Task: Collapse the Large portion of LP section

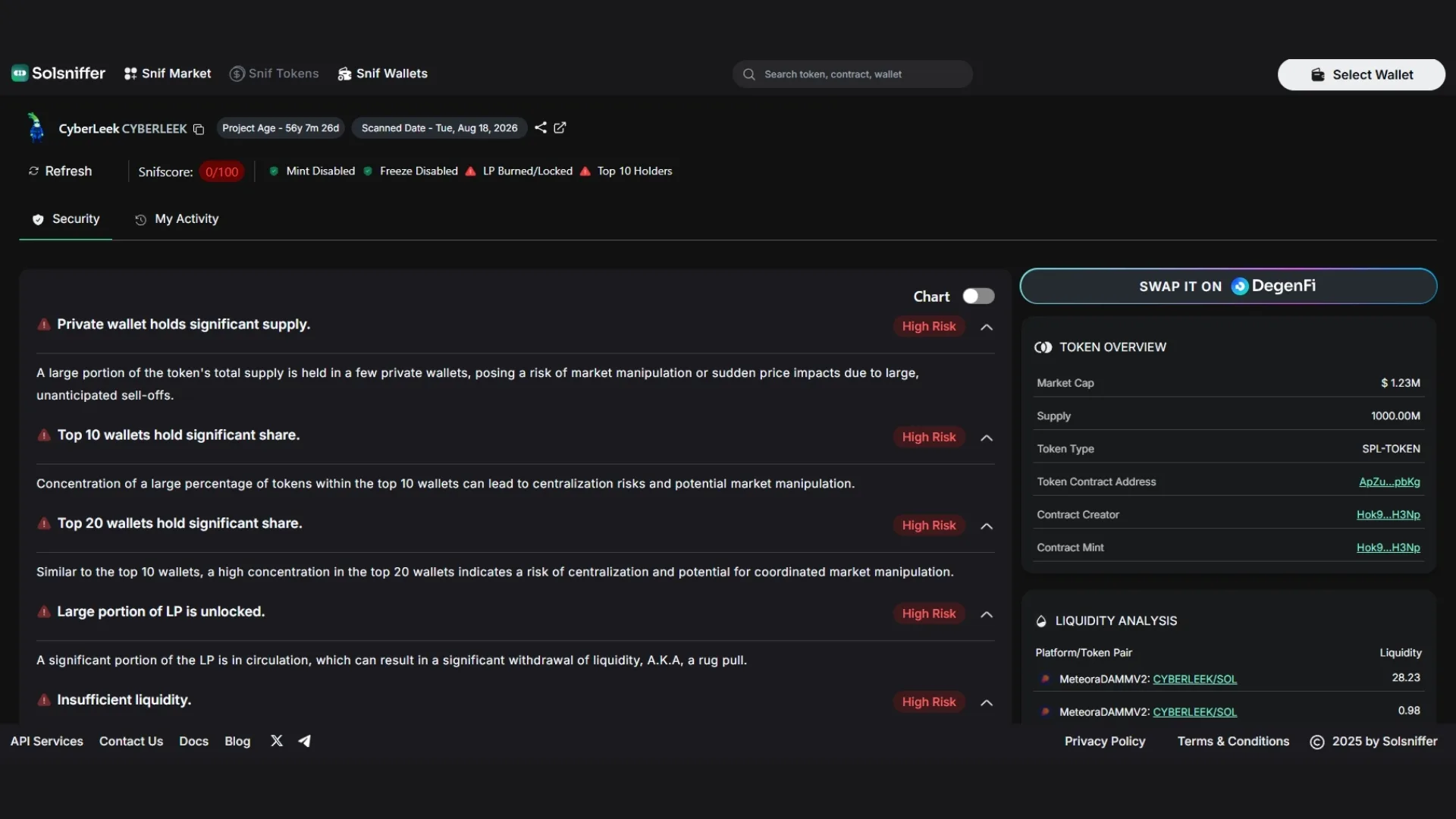Action: point(987,614)
